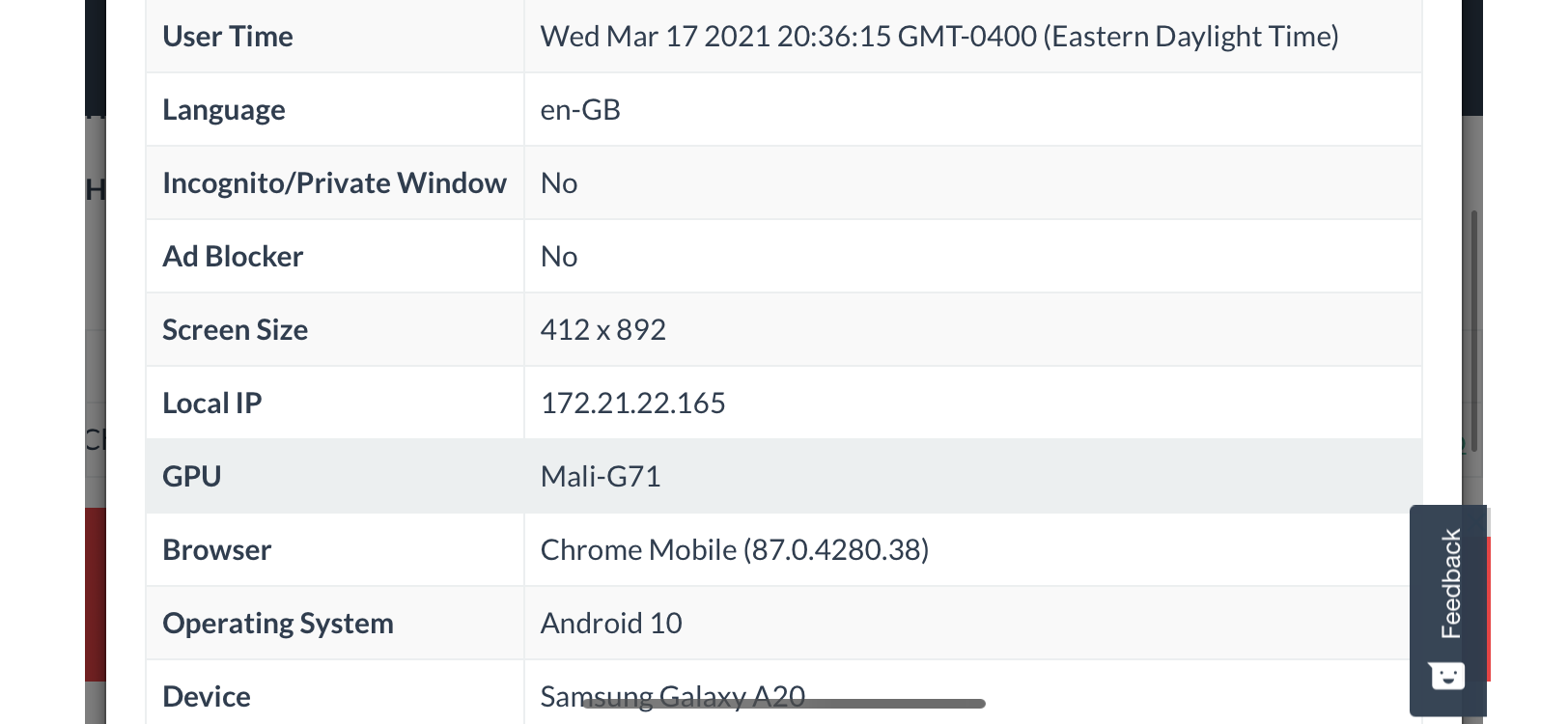Click the Local IP address 172.21.22.165

[x=633, y=404]
